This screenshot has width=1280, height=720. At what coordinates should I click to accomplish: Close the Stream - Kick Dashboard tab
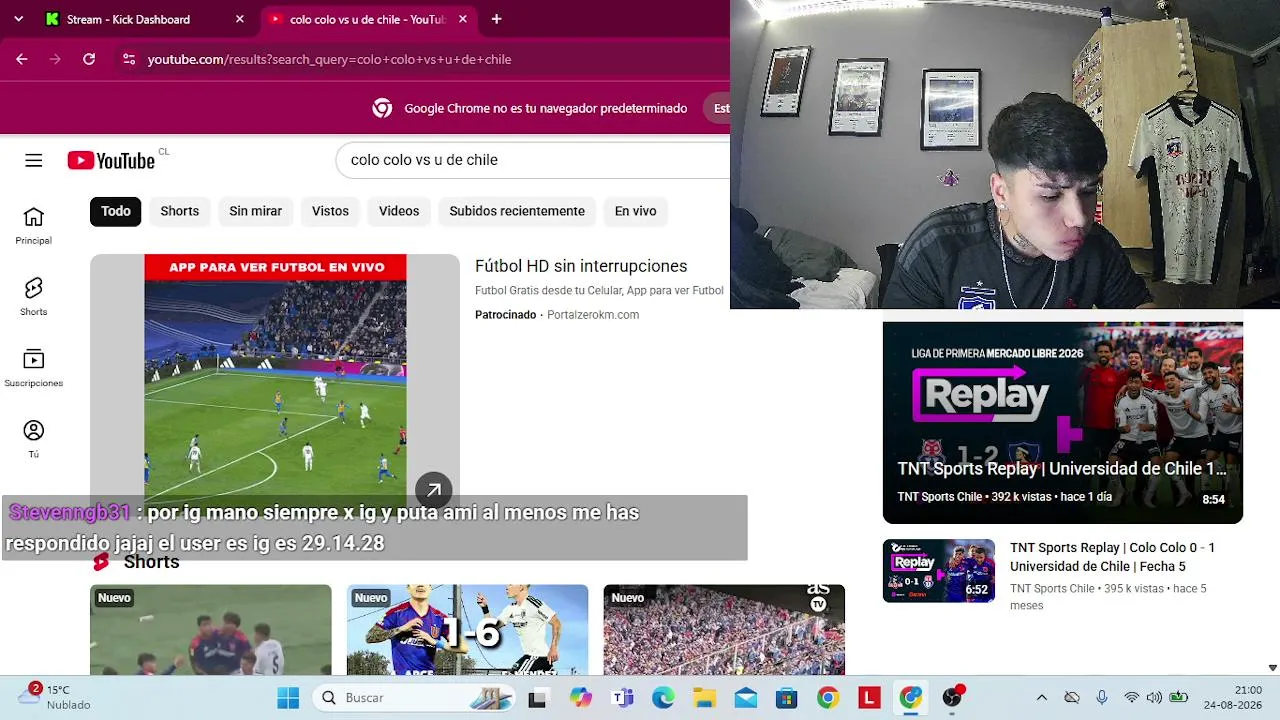pos(240,19)
